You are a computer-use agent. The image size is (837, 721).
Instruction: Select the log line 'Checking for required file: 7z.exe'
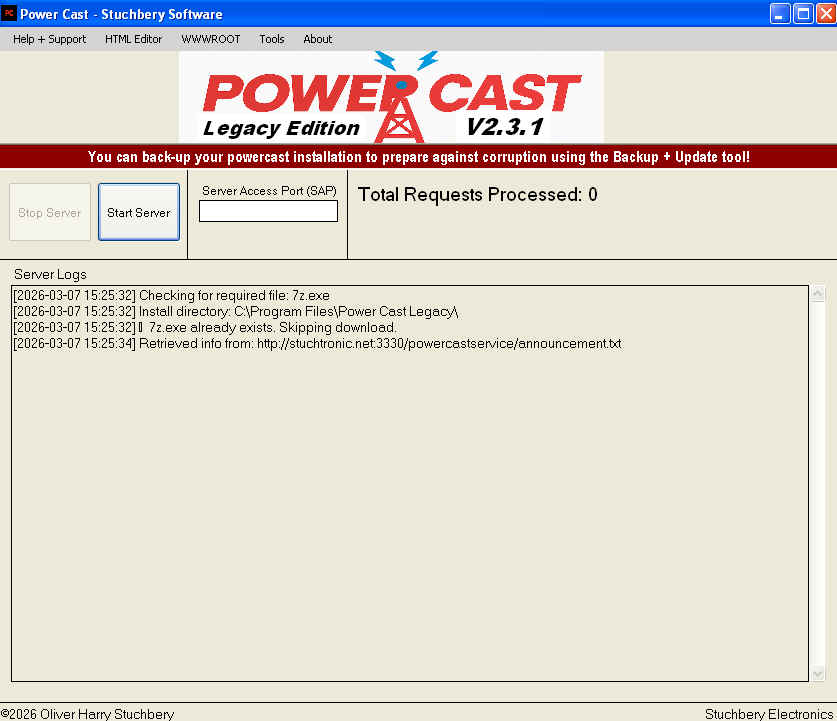[171, 296]
